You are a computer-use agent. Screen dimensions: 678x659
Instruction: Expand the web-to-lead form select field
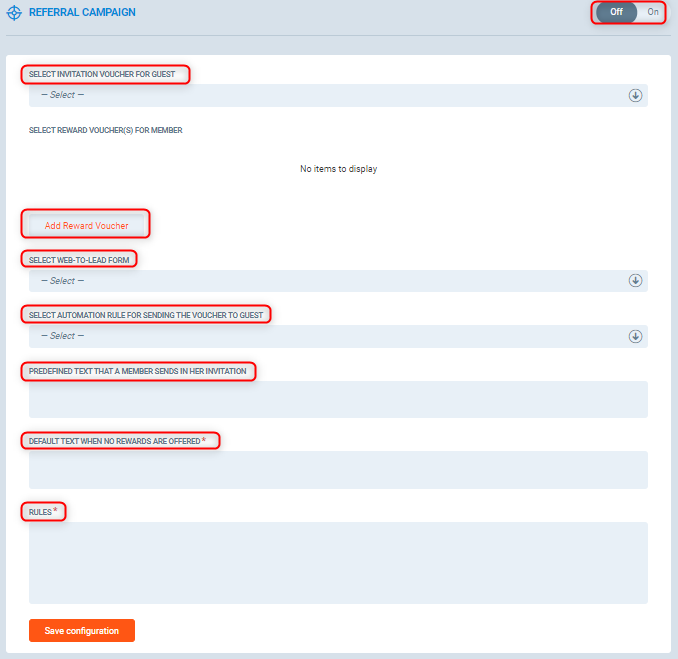(320, 281)
